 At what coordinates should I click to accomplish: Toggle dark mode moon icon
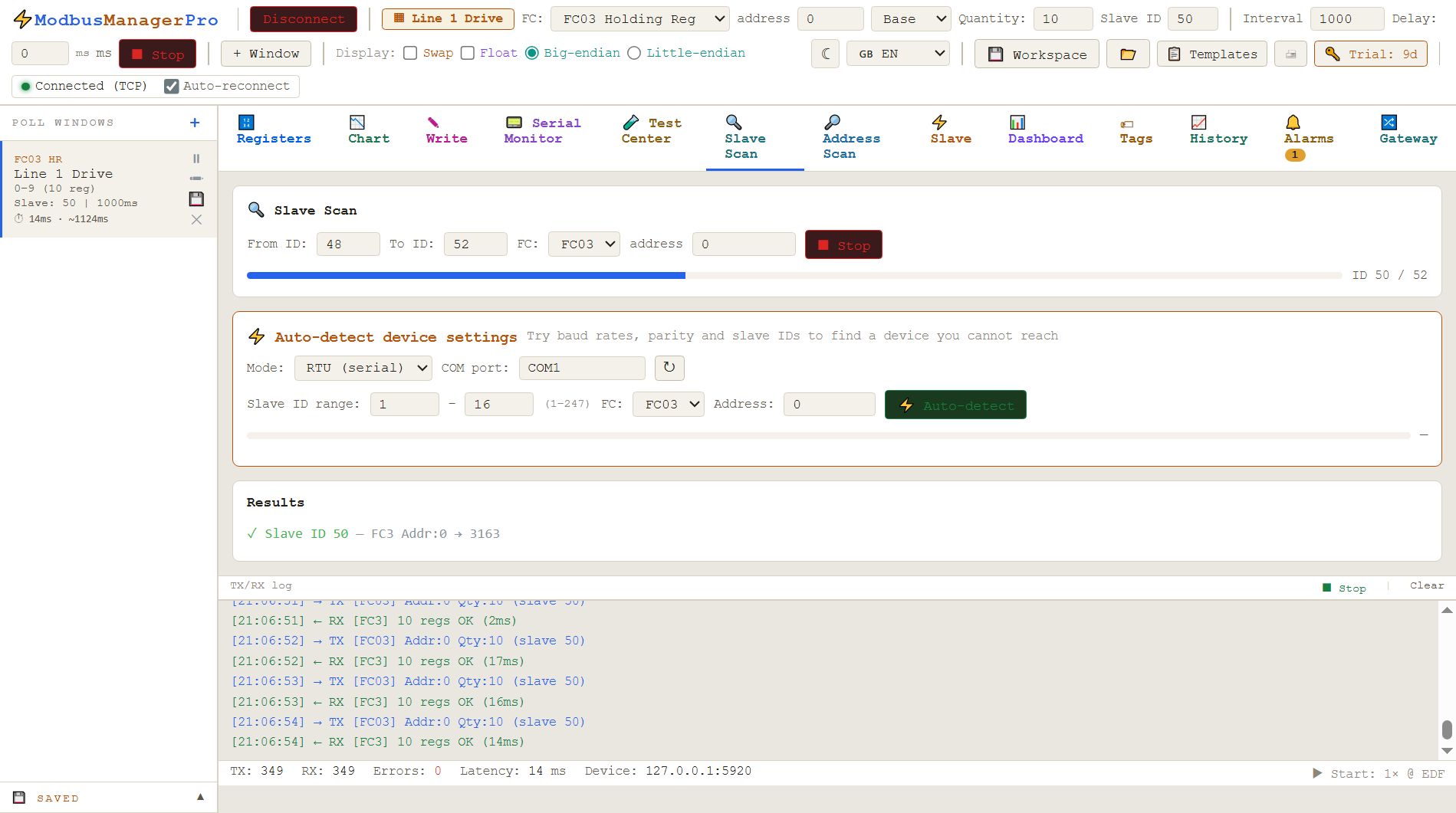click(x=826, y=54)
